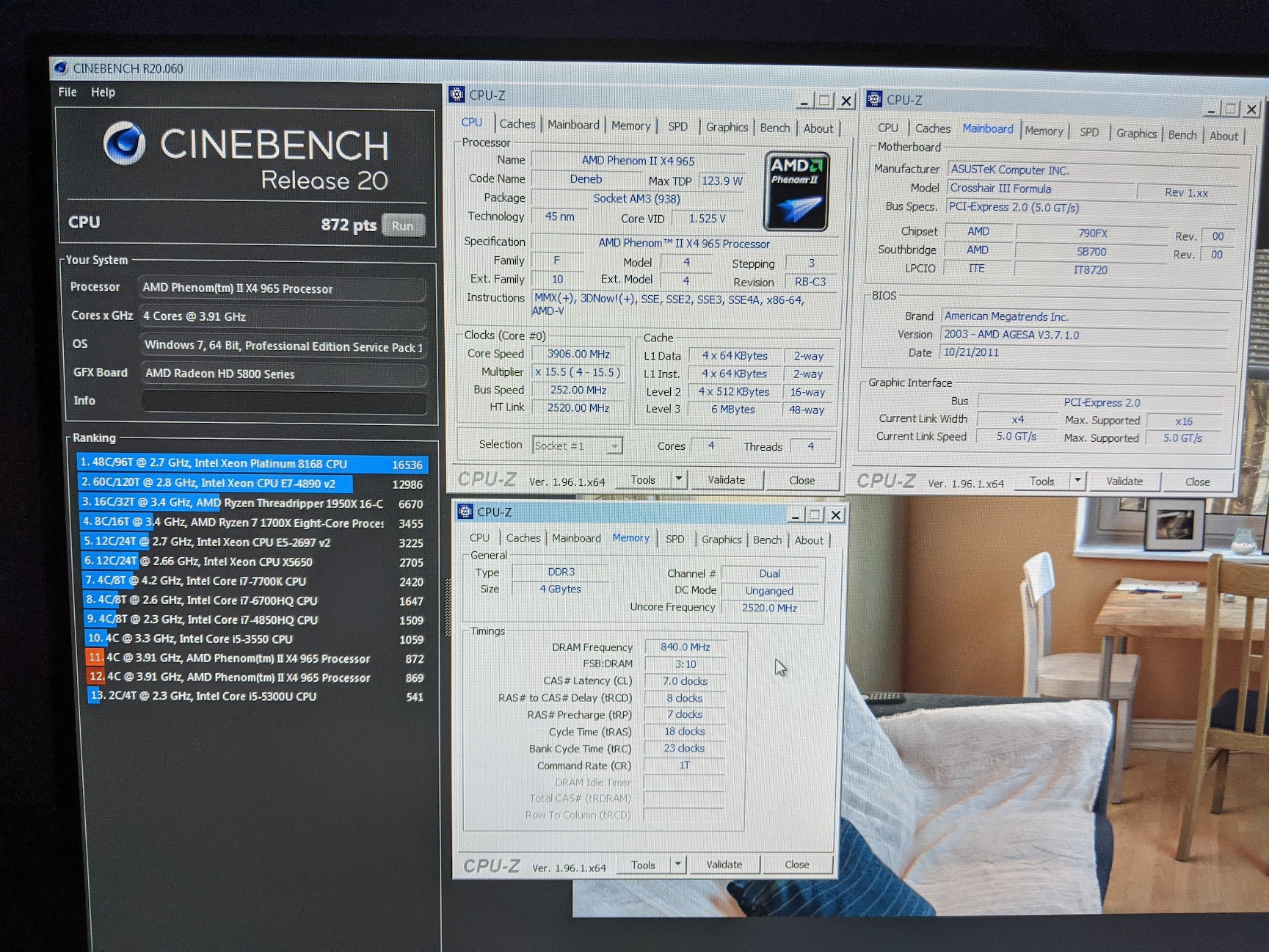This screenshot has height=952, width=1269.
Task: Select ranking row Intel Xeon Platinum 8168
Action: point(252,464)
